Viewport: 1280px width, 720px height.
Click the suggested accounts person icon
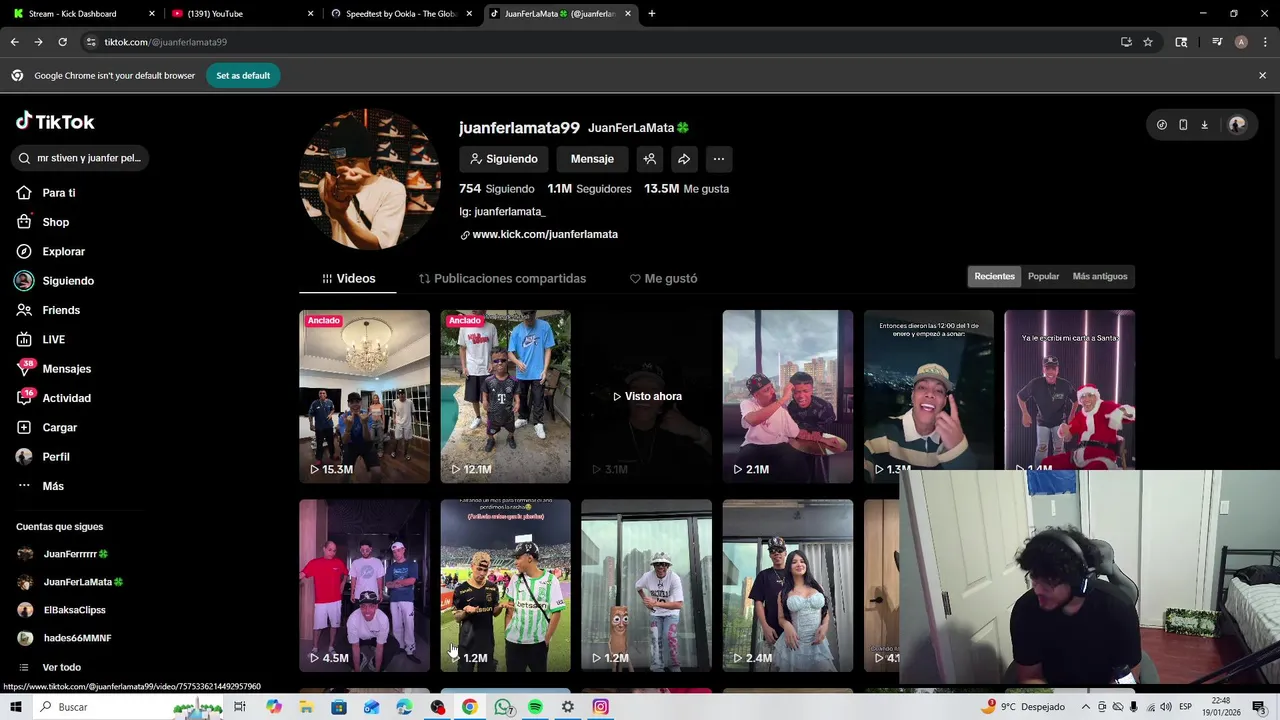650,159
